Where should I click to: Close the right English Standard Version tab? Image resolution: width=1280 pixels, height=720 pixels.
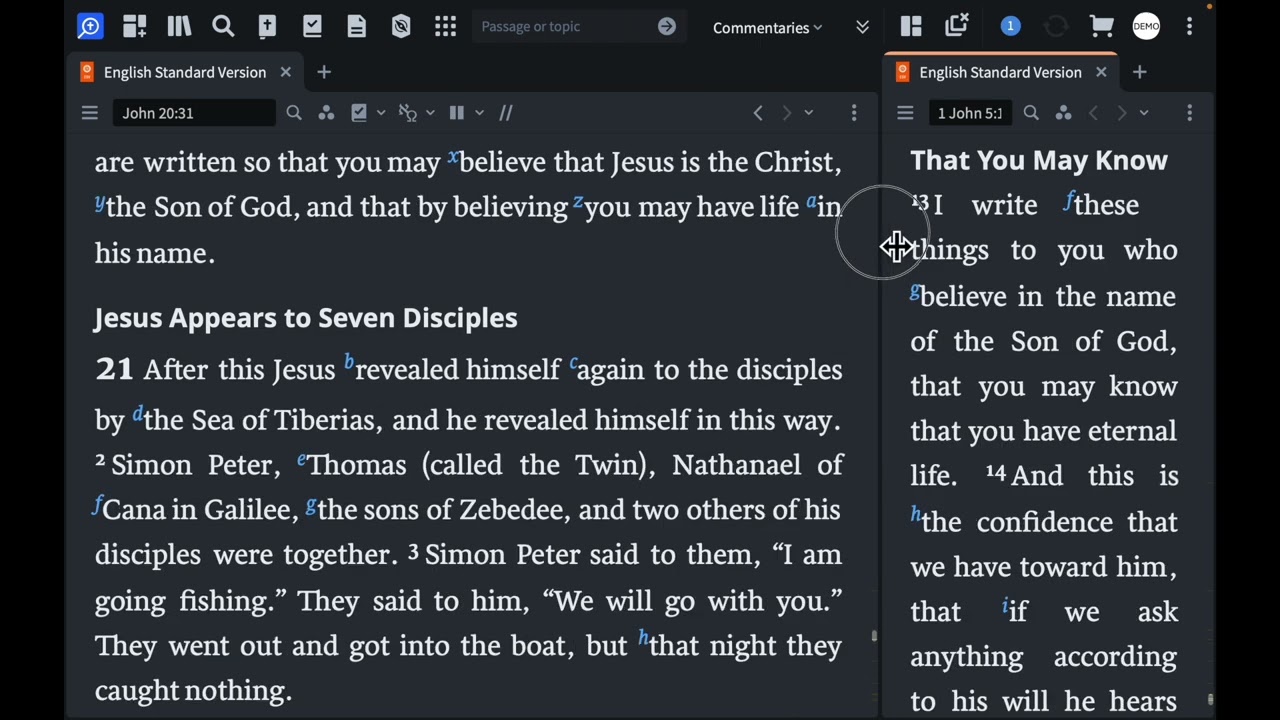(x=1101, y=72)
